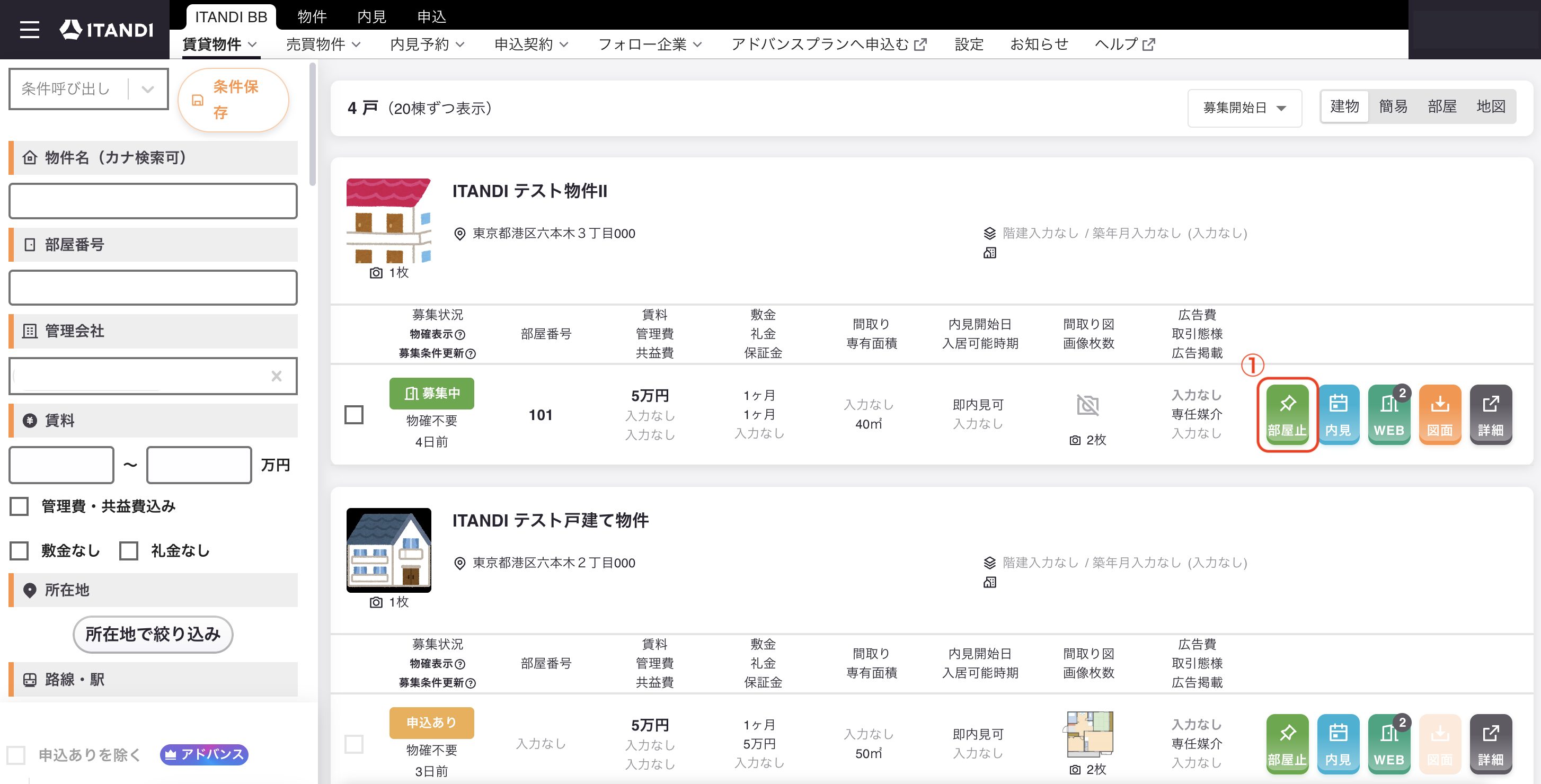Switch view to 簡易
The height and width of the screenshot is (784, 1541).
point(1393,106)
